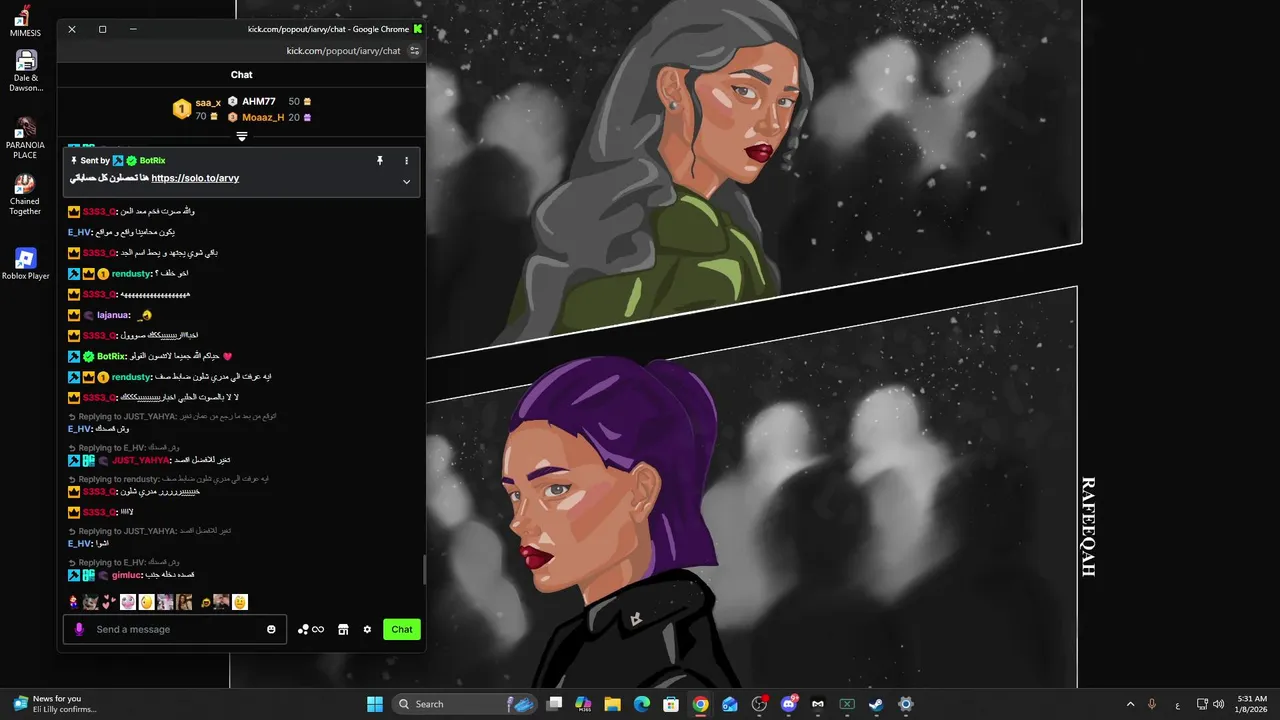The width and height of the screenshot is (1280, 720).
Task: Open the solo.to/arvy link
Action: pyautogui.click(x=195, y=178)
